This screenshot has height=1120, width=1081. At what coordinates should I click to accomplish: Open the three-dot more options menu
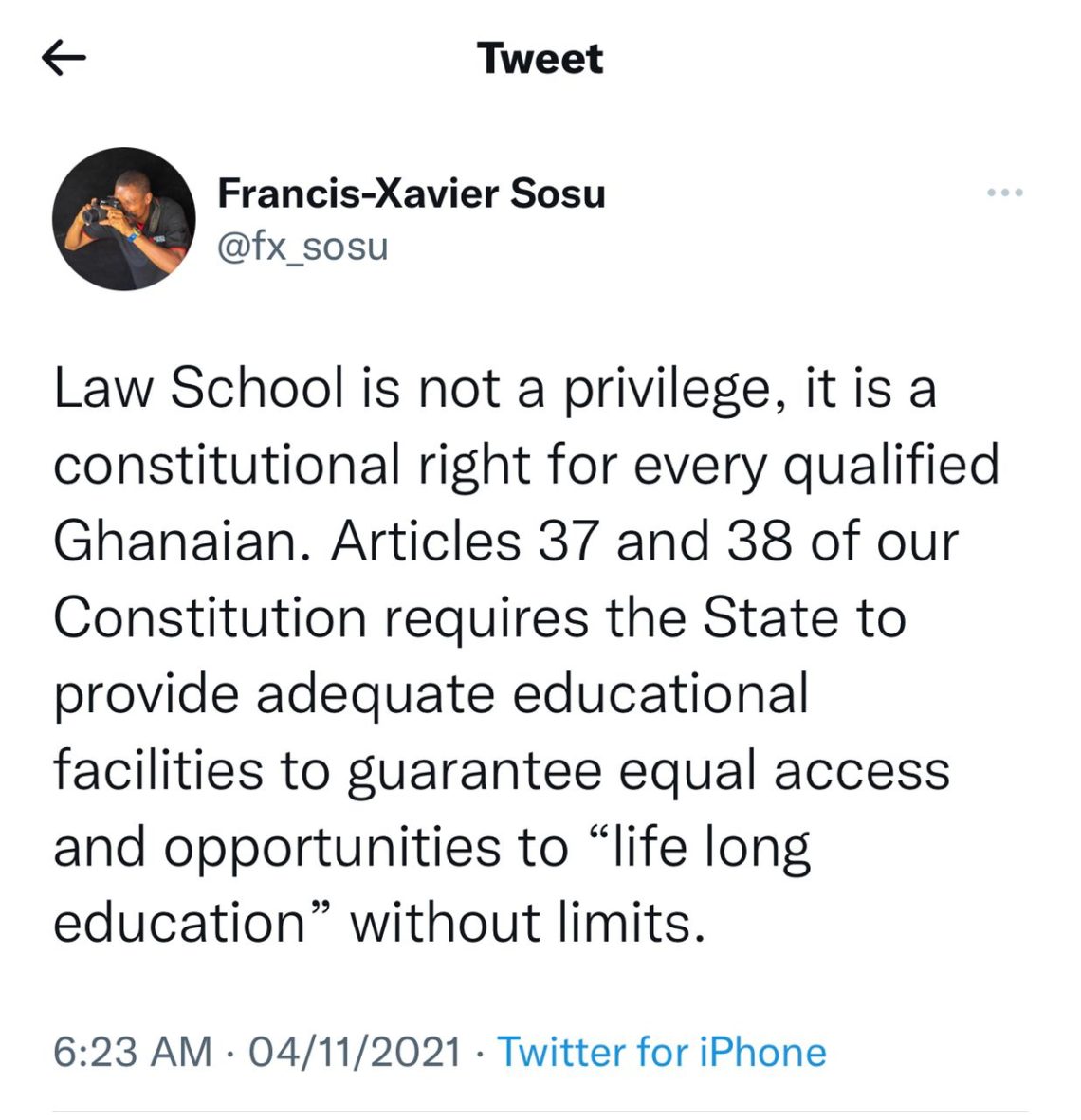[1004, 193]
